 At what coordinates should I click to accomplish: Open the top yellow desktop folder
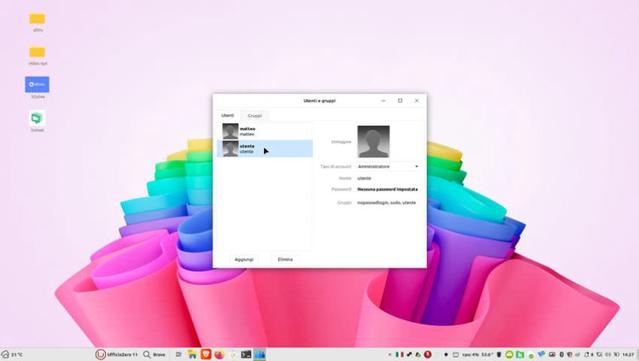click(37, 19)
